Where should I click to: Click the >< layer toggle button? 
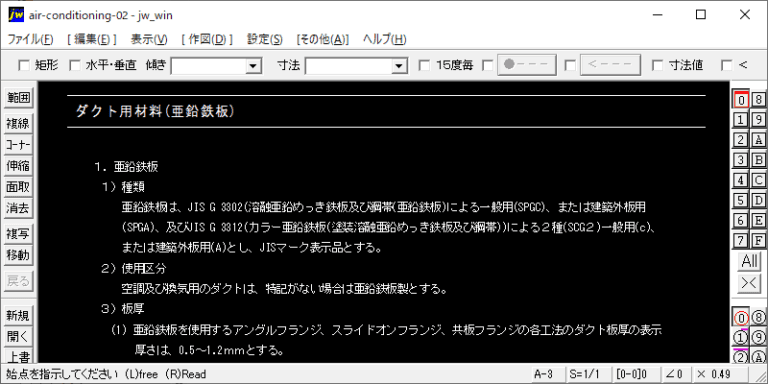point(750,284)
